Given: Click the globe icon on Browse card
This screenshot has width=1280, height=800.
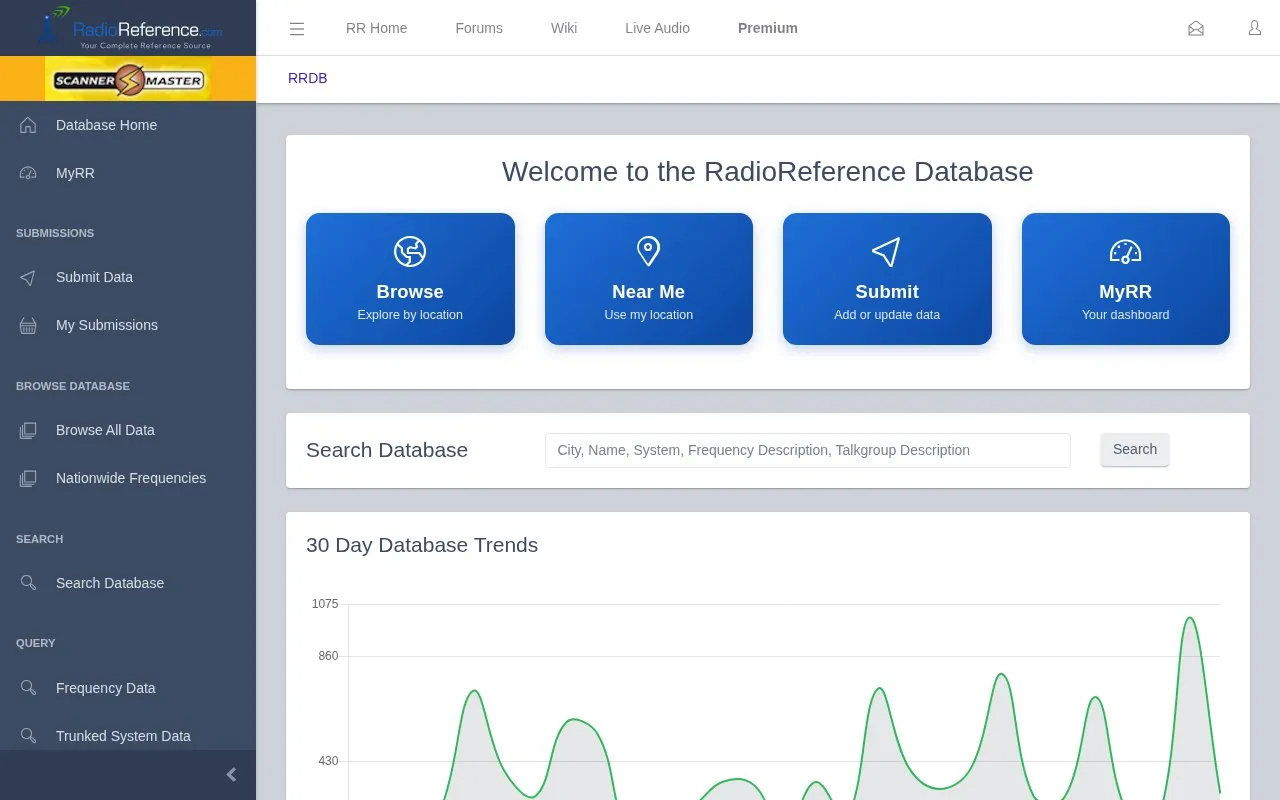Looking at the screenshot, I should tap(410, 251).
